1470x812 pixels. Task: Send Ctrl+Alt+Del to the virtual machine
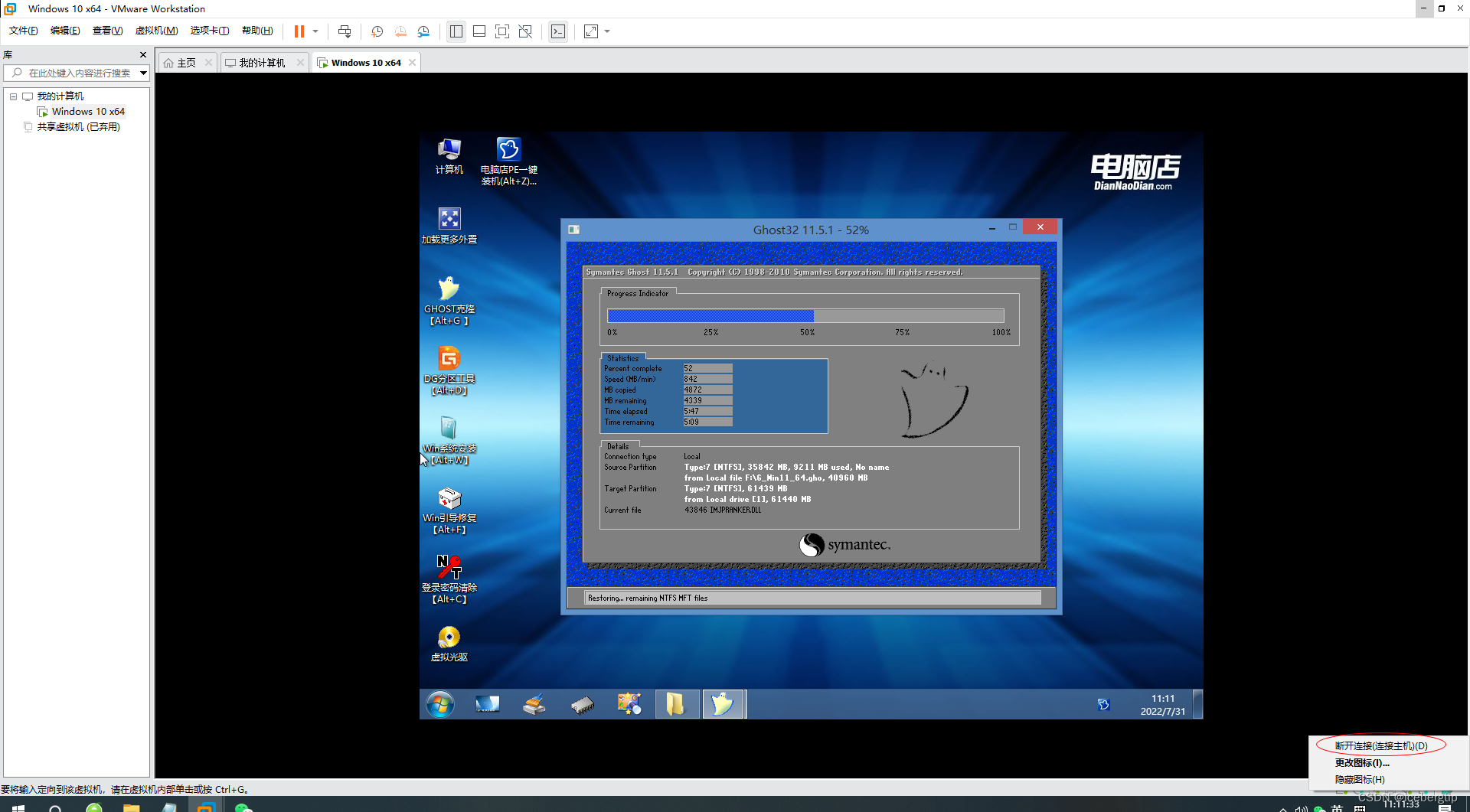[x=345, y=31]
